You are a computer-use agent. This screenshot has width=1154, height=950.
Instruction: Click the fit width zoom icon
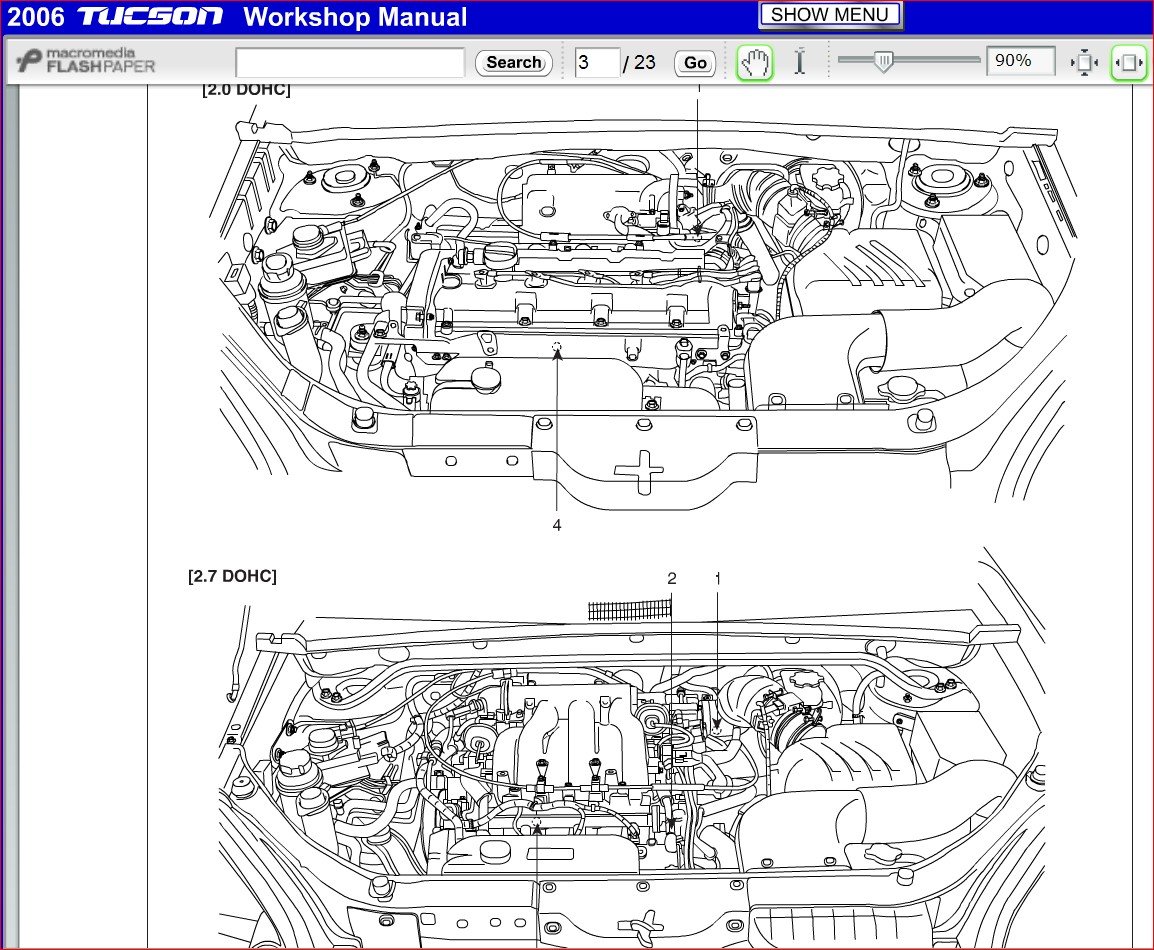pos(1128,63)
